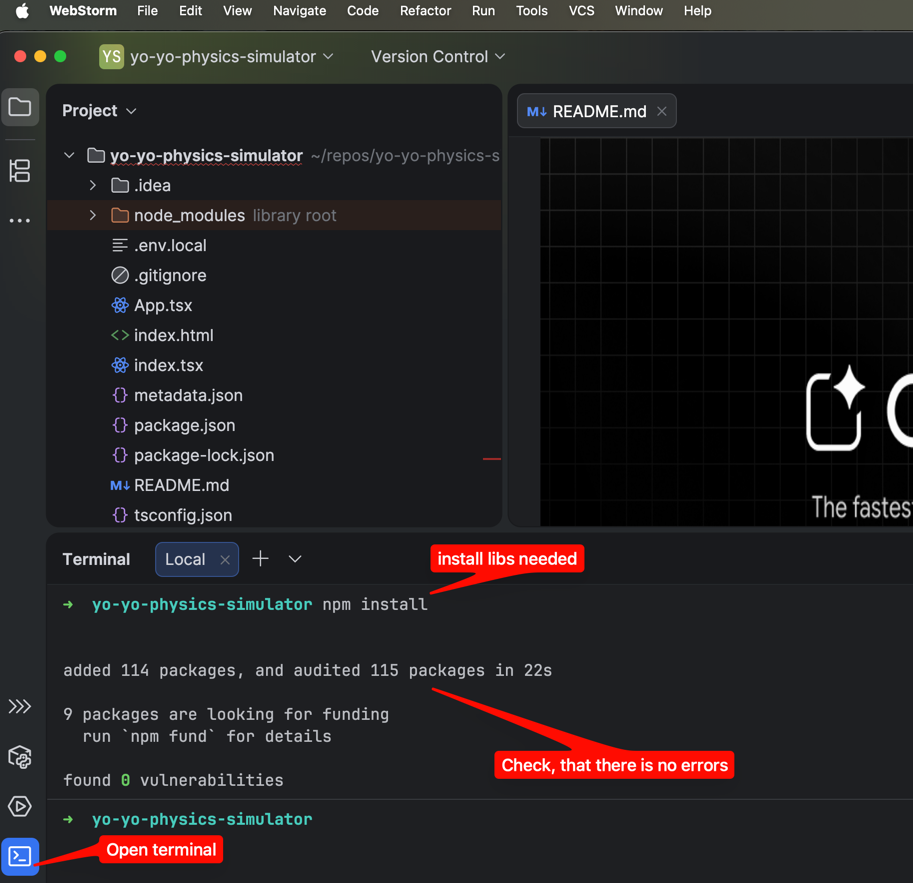Viewport: 913px width, 883px height.
Task: Add a new terminal tab with plus
Action: click(x=260, y=559)
